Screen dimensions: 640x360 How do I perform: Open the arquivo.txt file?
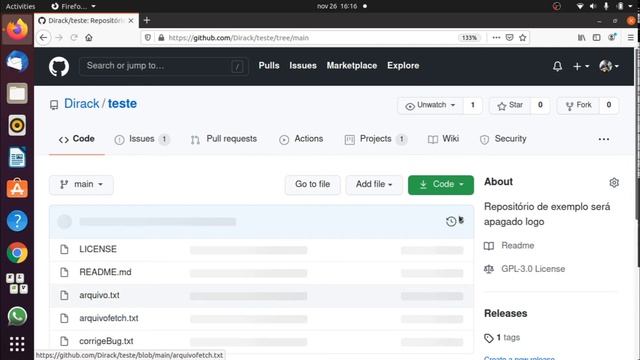pos(99,295)
